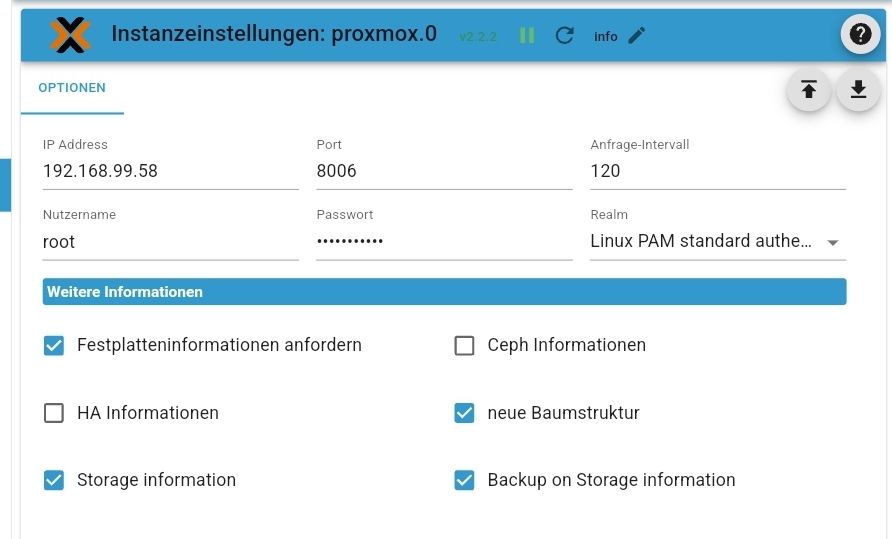
Task: Edit log level with the pencil icon
Action: point(637,36)
